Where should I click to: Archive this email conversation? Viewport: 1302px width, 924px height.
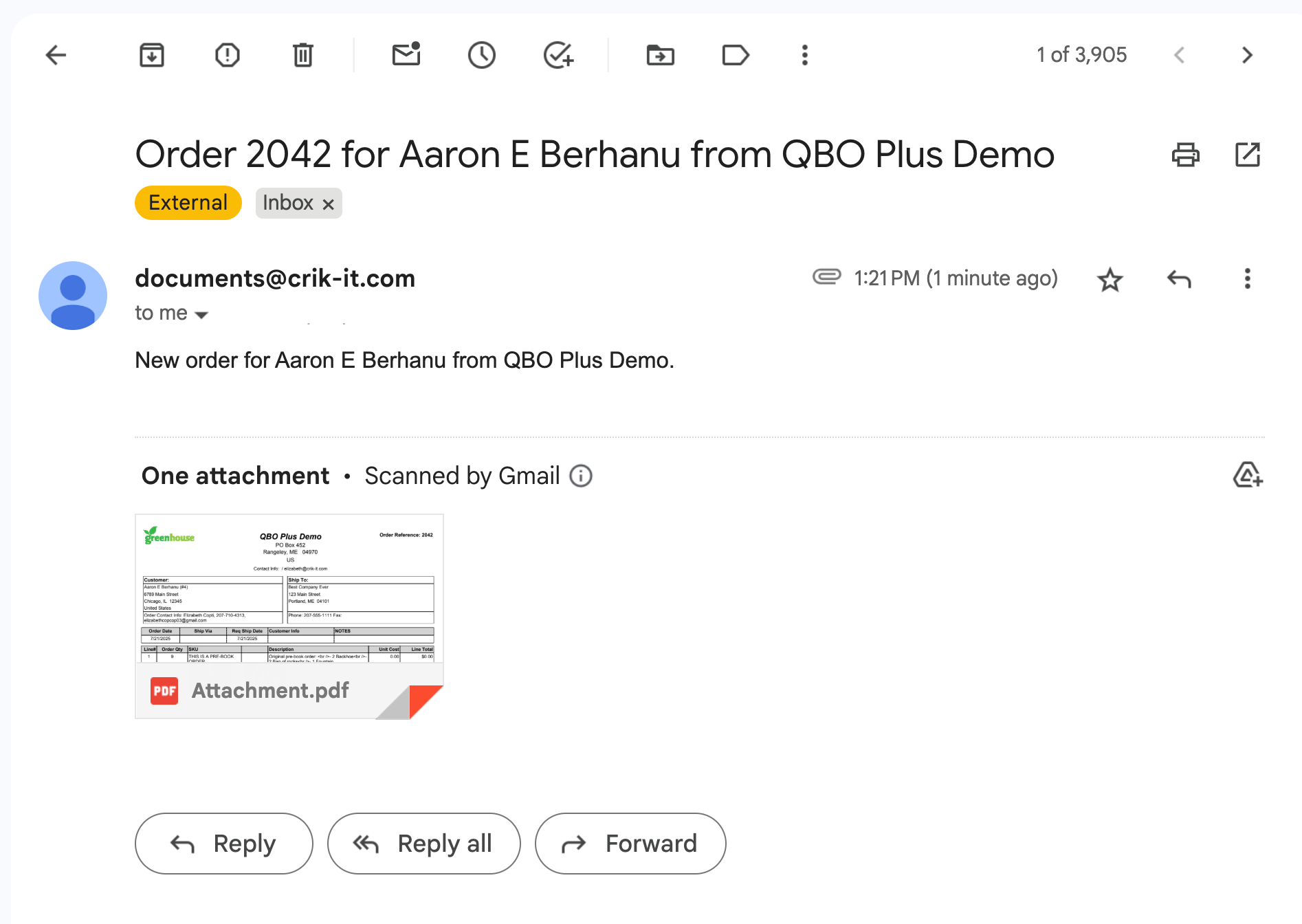click(x=151, y=55)
